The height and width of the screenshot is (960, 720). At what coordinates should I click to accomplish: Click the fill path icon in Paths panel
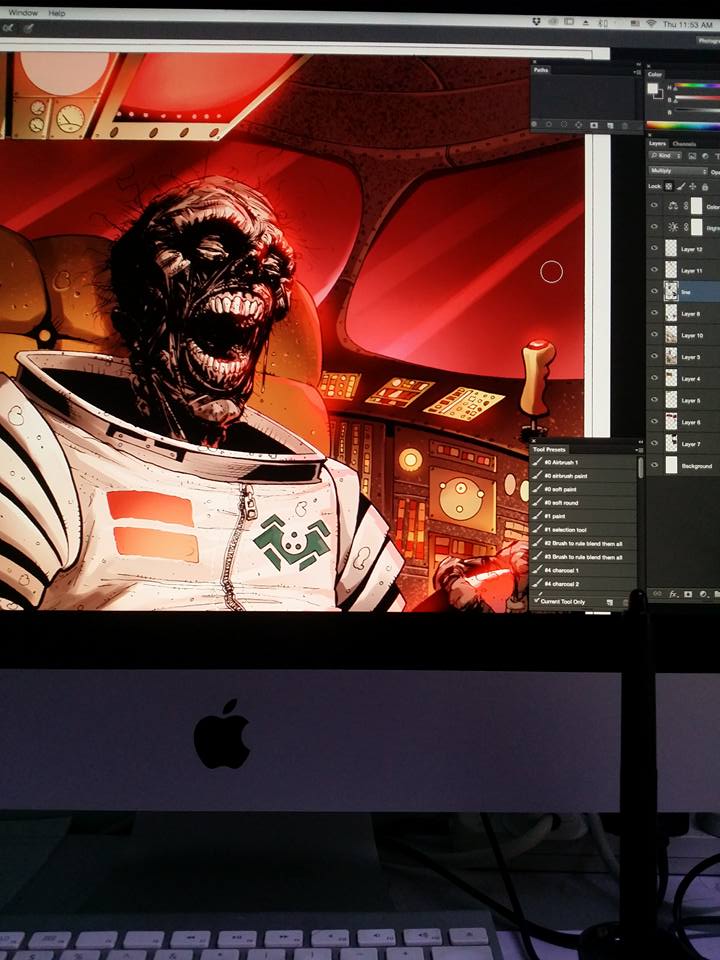[x=534, y=124]
